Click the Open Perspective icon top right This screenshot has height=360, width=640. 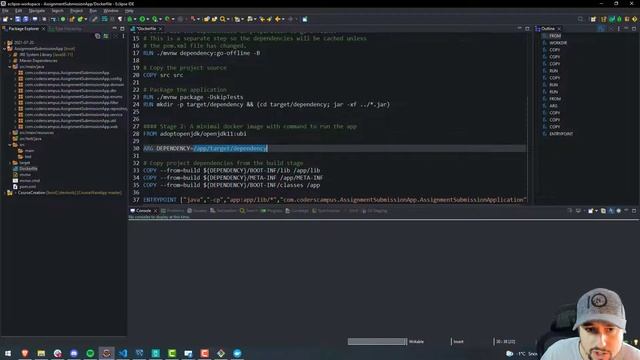click(593, 19)
